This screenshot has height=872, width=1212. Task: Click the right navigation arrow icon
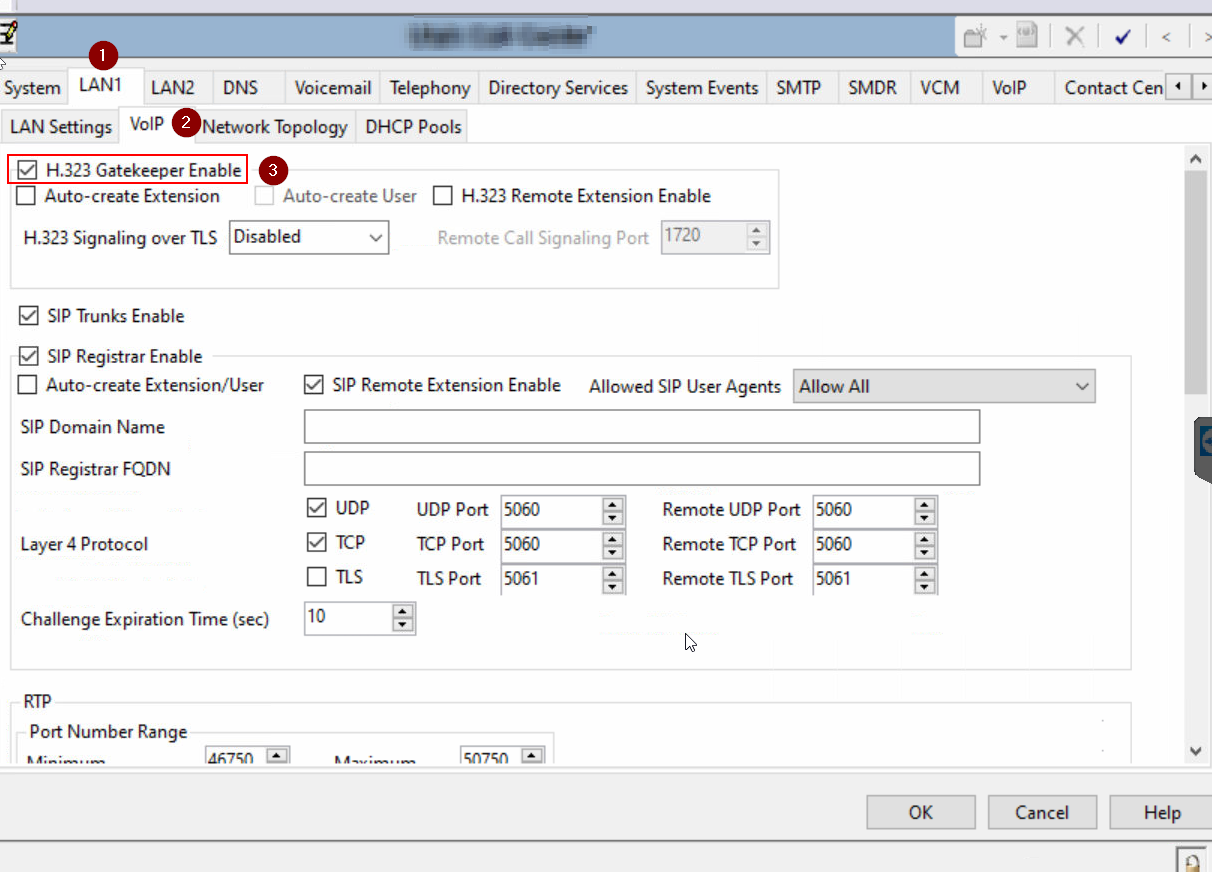[1207, 35]
